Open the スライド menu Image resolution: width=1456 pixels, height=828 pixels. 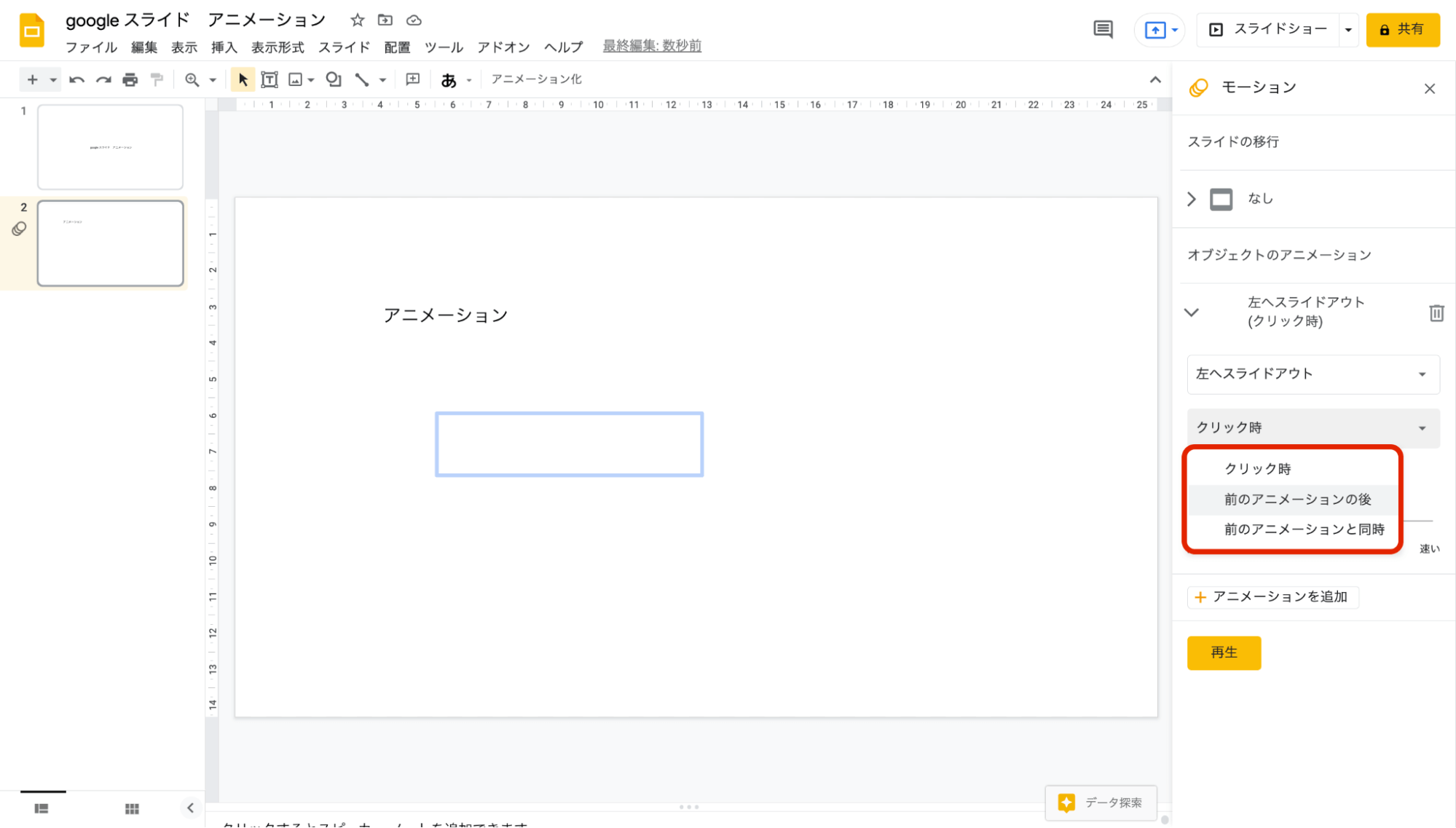(x=344, y=47)
